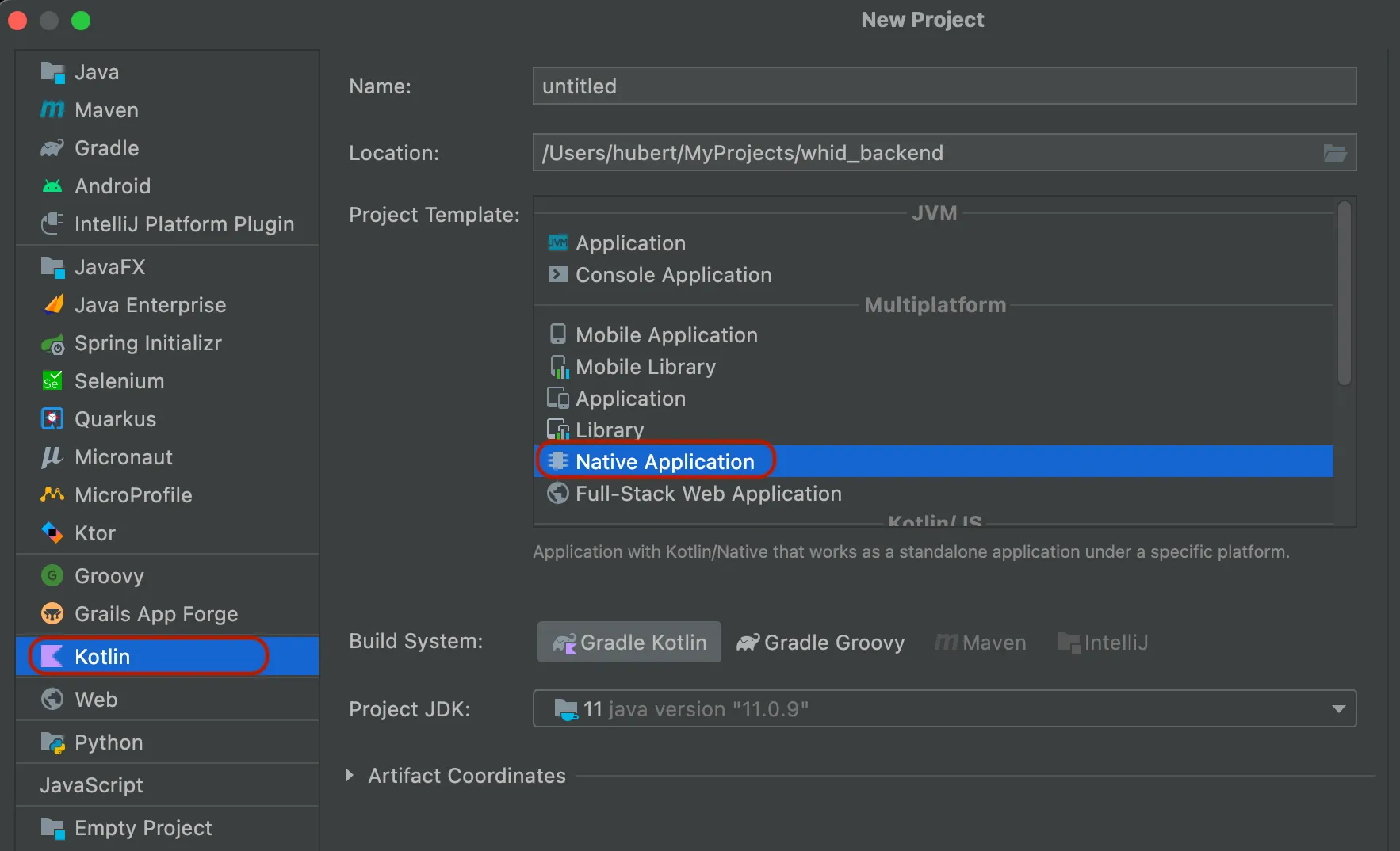The image size is (1400, 851).
Task: Select Maven build system option
Action: point(980,642)
